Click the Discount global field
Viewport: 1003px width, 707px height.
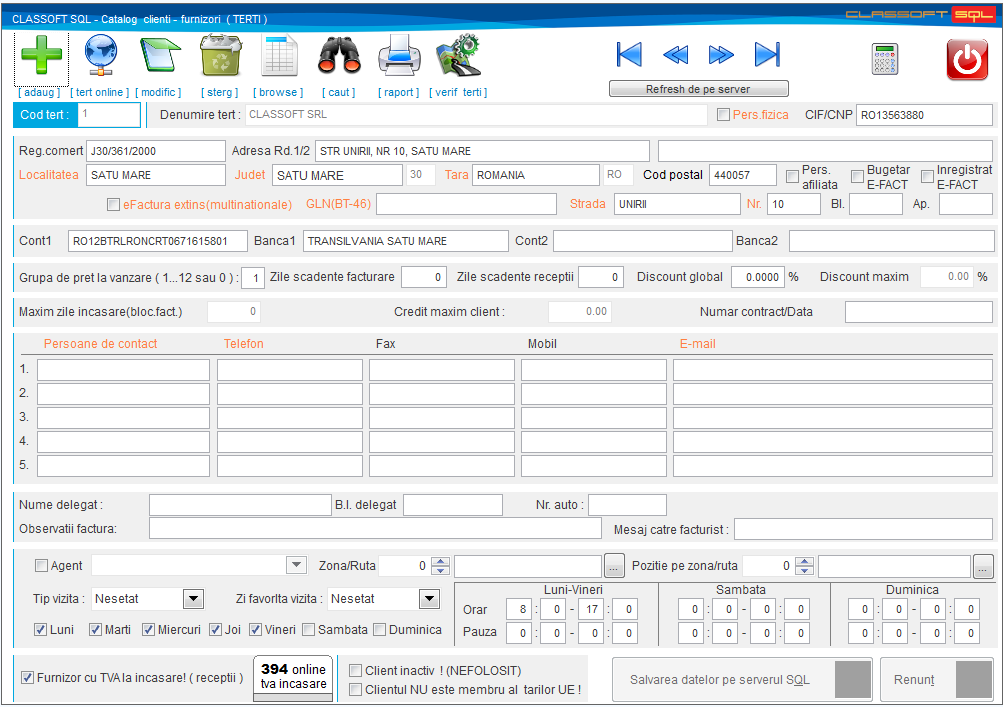coord(757,277)
